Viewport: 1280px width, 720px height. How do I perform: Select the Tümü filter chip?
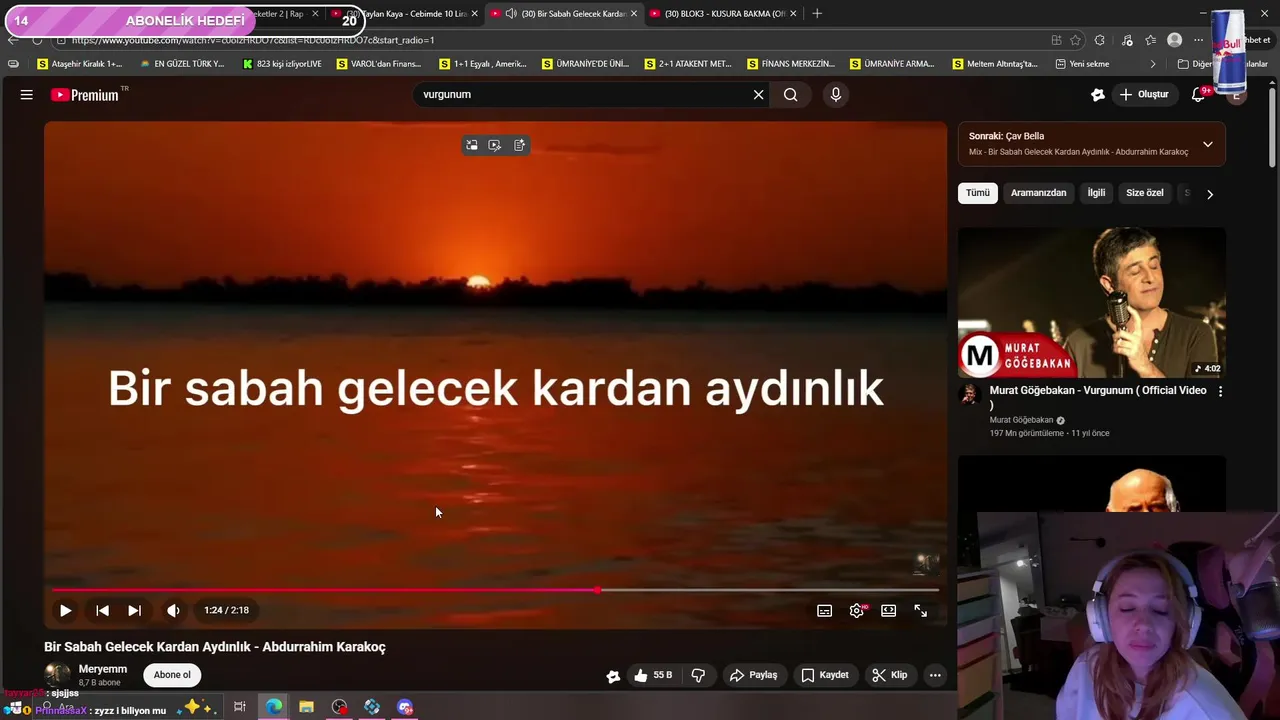(977, 193)
